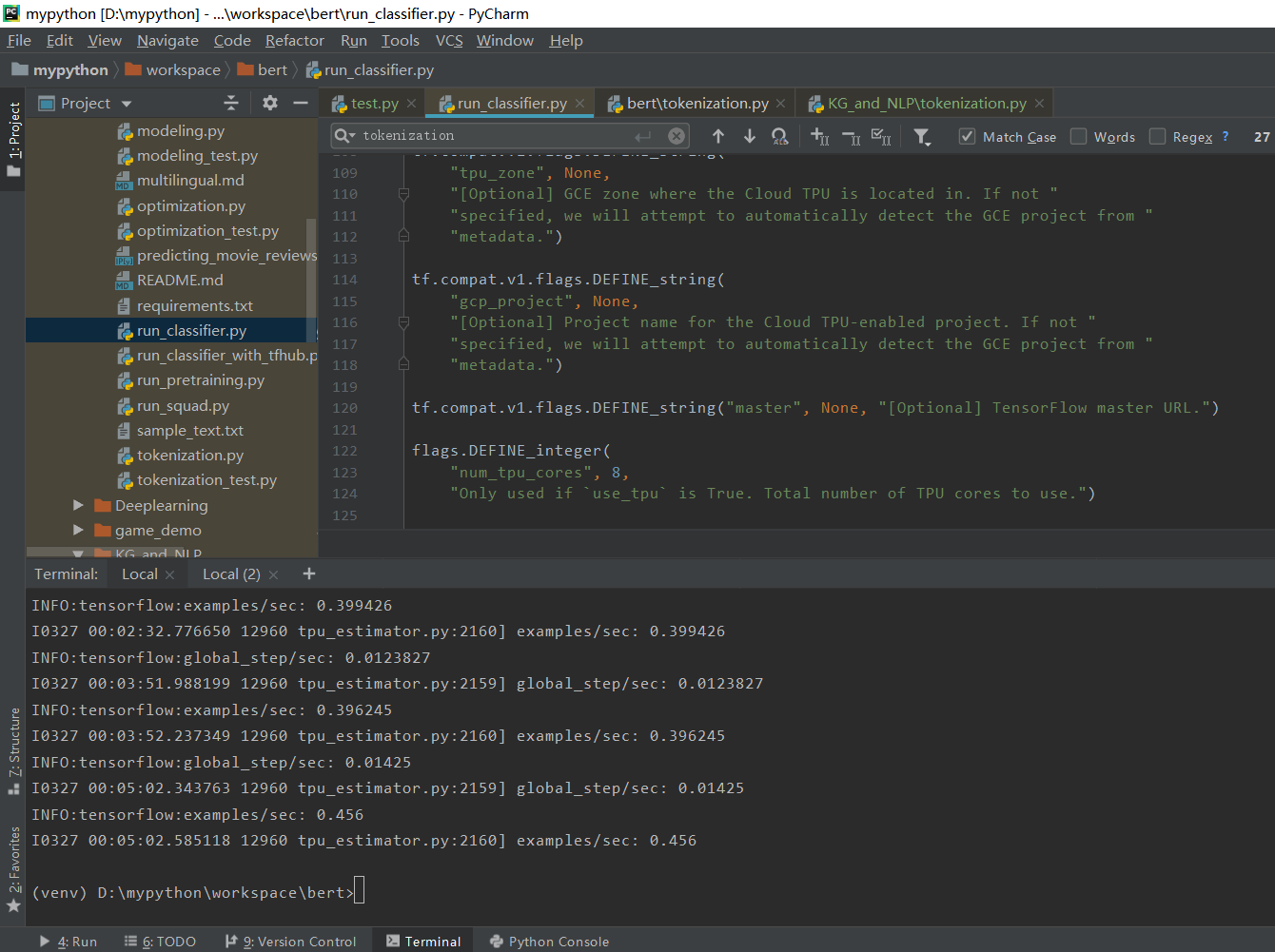Go to next search occurrence arrow
This screenshot has height=952, width=1275.
tap(750, 136)
